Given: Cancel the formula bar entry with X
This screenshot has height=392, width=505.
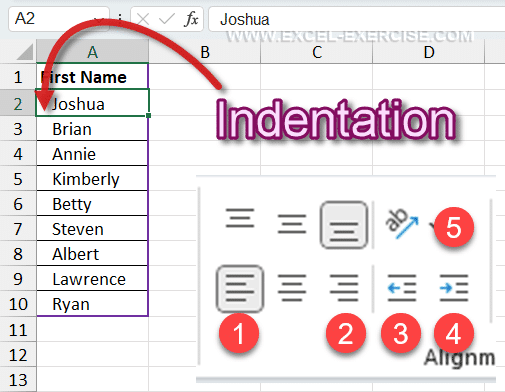Looking at the screenshot, I should [143, 19].
